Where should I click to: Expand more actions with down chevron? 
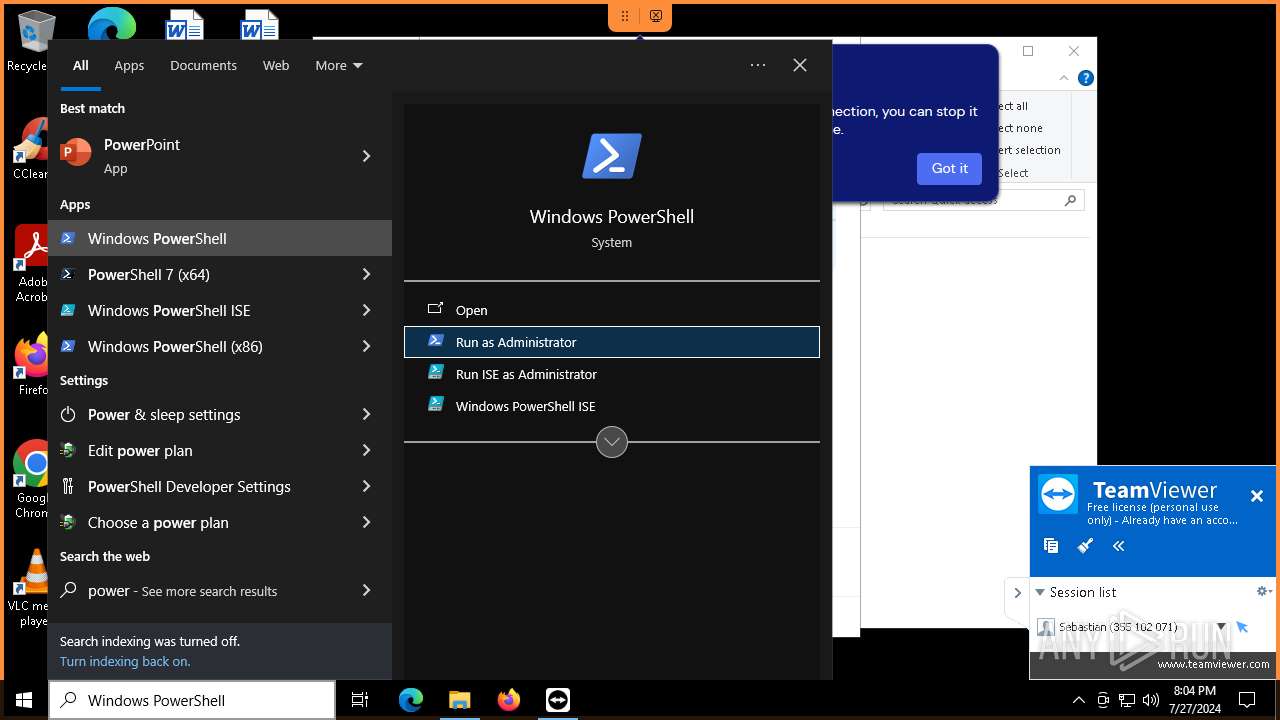[611, 442]
